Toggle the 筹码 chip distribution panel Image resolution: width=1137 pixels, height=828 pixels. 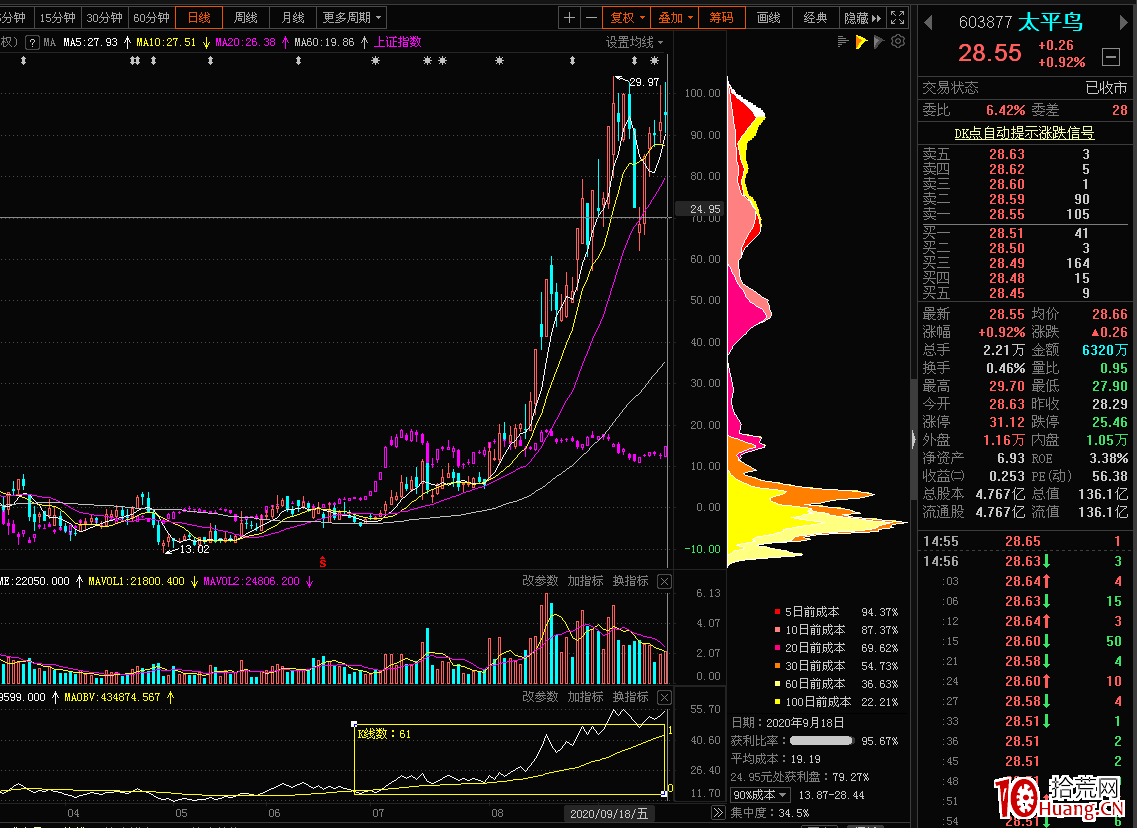[722, 17]
